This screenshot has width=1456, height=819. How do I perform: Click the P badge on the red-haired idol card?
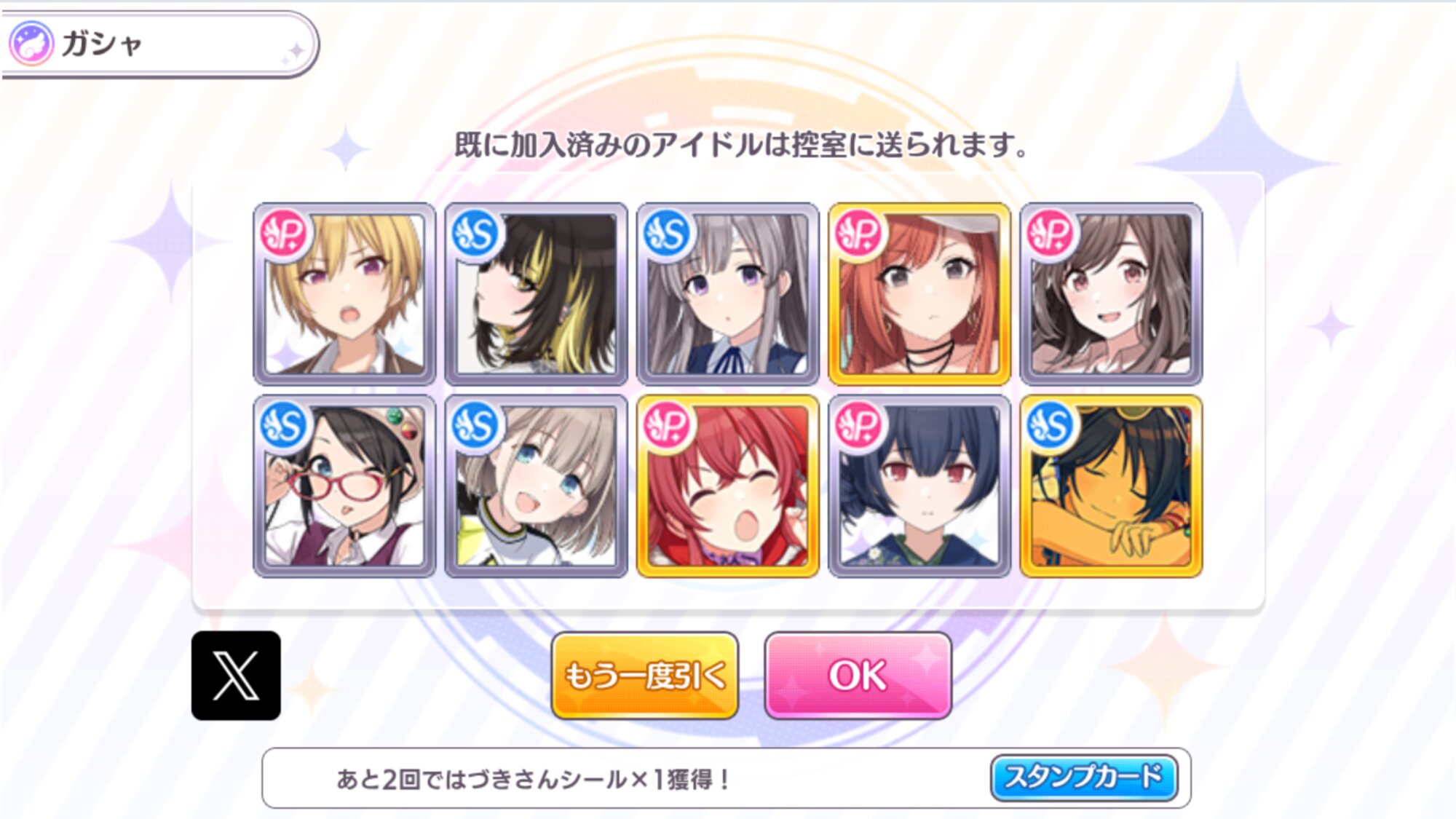click(667, 425)
